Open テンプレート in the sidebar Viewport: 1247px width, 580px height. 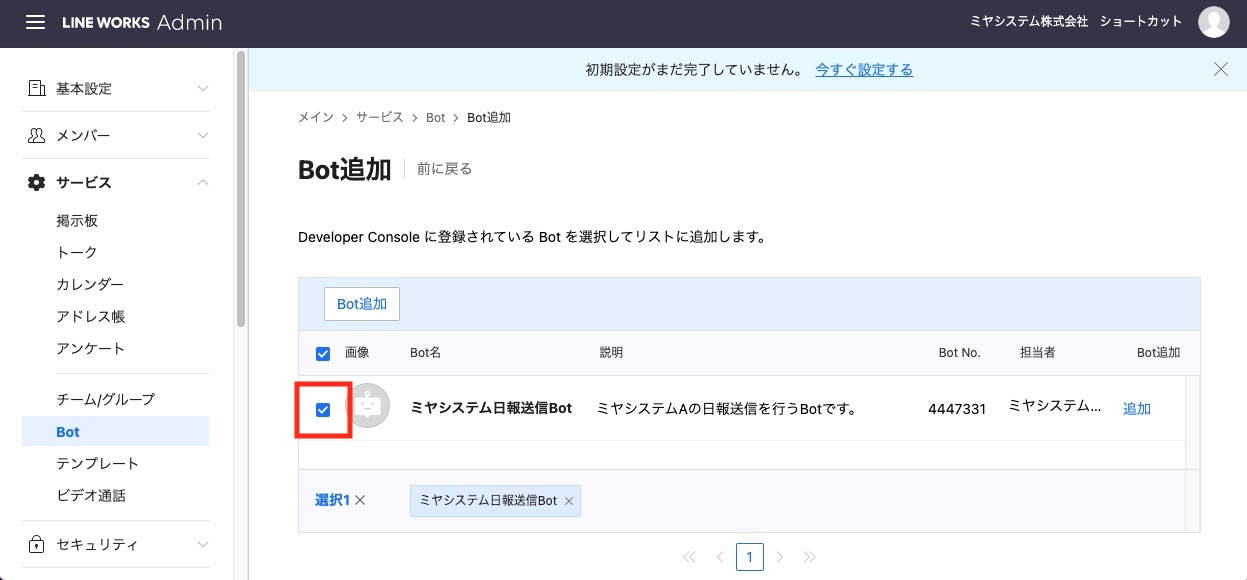[98, 464]
